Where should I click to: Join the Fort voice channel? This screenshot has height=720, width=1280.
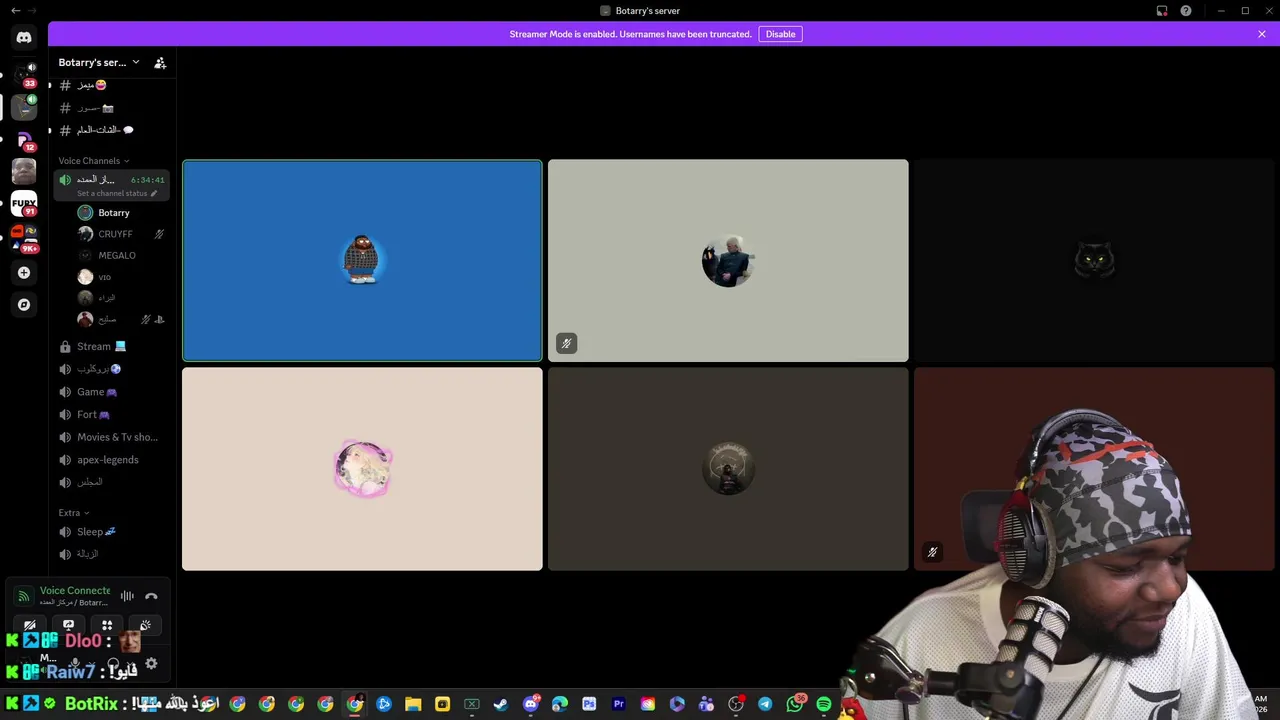point(111,414)
